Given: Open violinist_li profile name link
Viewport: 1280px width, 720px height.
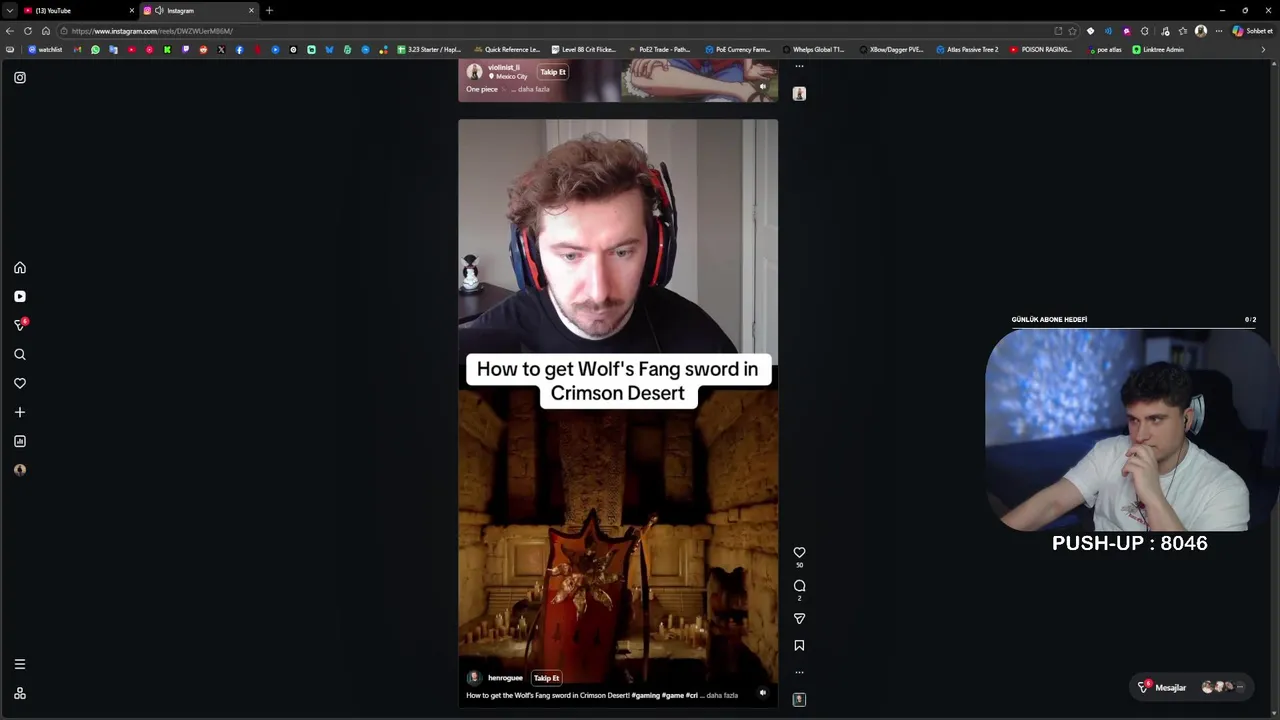Looking at the screenshot, I should [504, 67].
